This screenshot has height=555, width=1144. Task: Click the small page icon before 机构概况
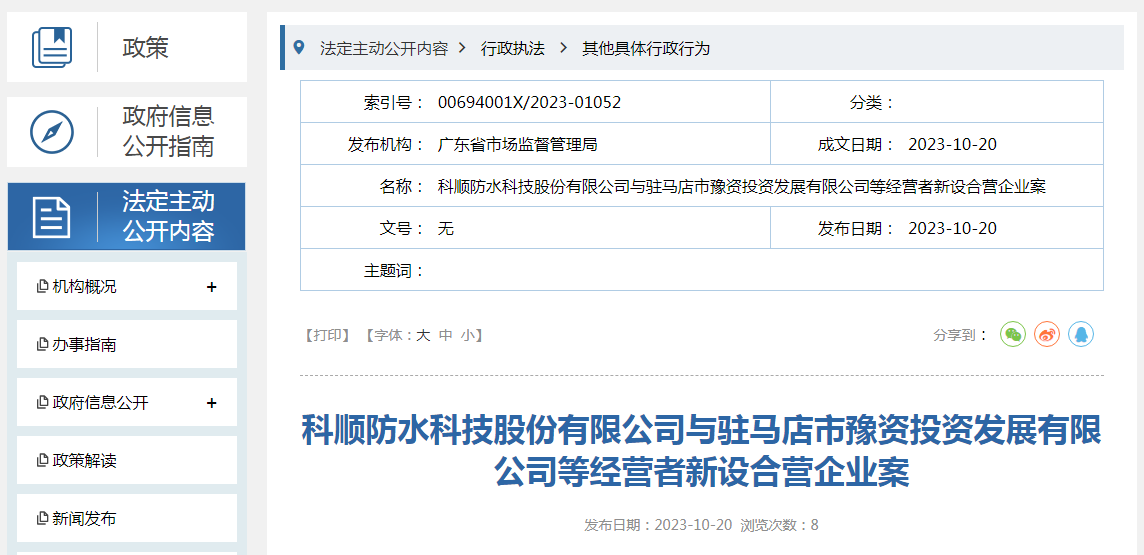pos(42,287)
